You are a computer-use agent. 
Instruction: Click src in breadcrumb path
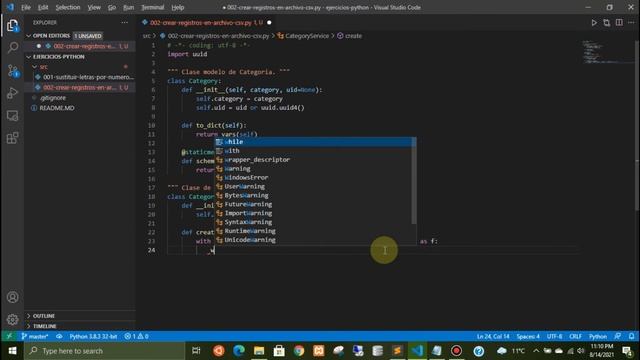point(147,36)
